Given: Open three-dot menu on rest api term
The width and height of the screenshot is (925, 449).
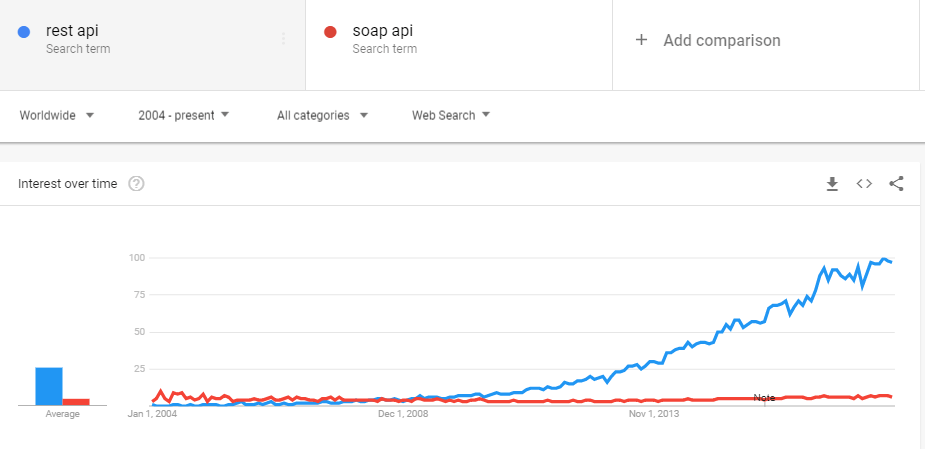Looking at the screenshot, I should (x=283, y=39).
